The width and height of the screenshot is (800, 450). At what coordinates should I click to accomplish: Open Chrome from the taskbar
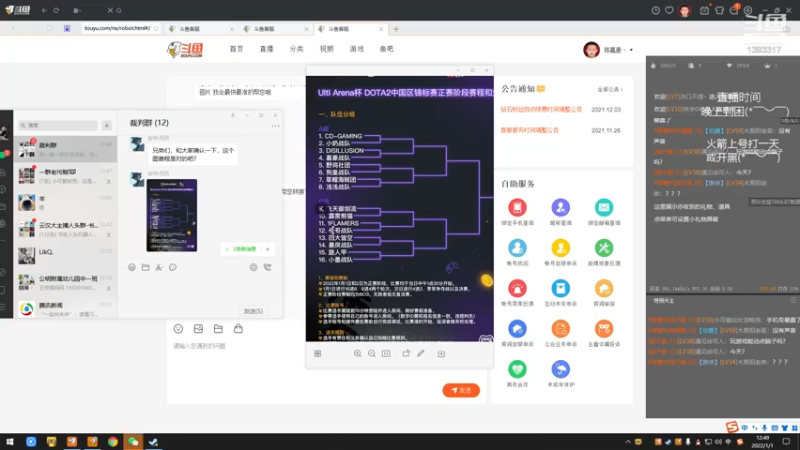[112, 441]
